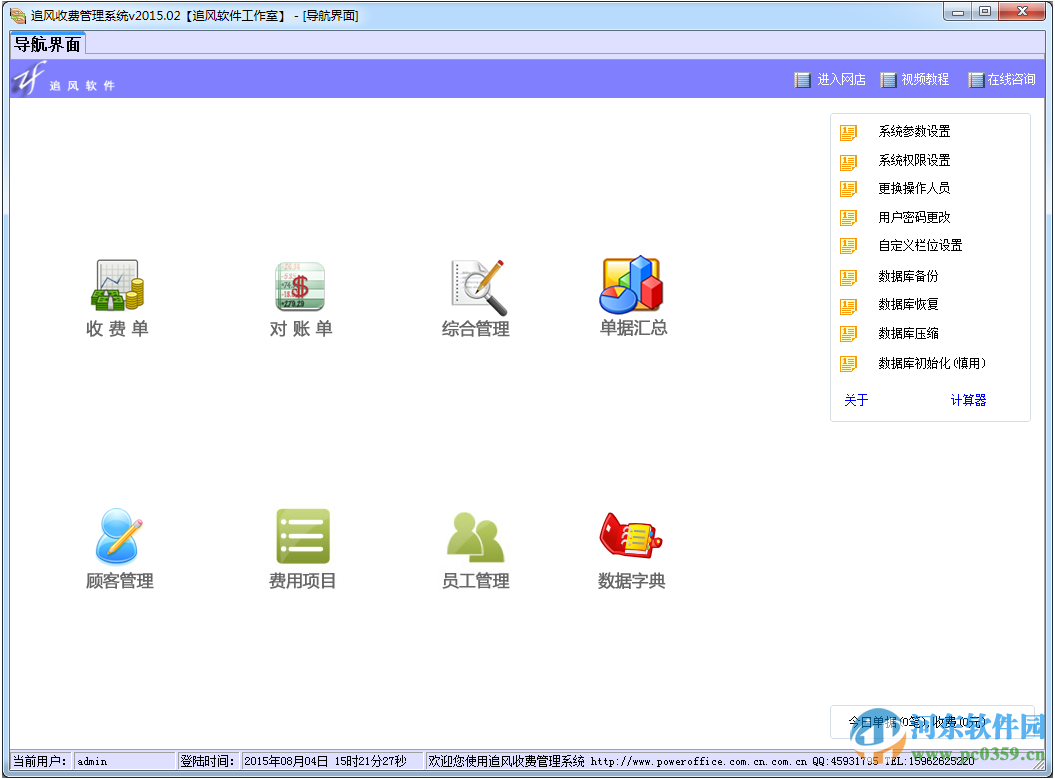Click the icon beside 数据库备份
This screenshot has height=779, width=1055.
point(848,277)
